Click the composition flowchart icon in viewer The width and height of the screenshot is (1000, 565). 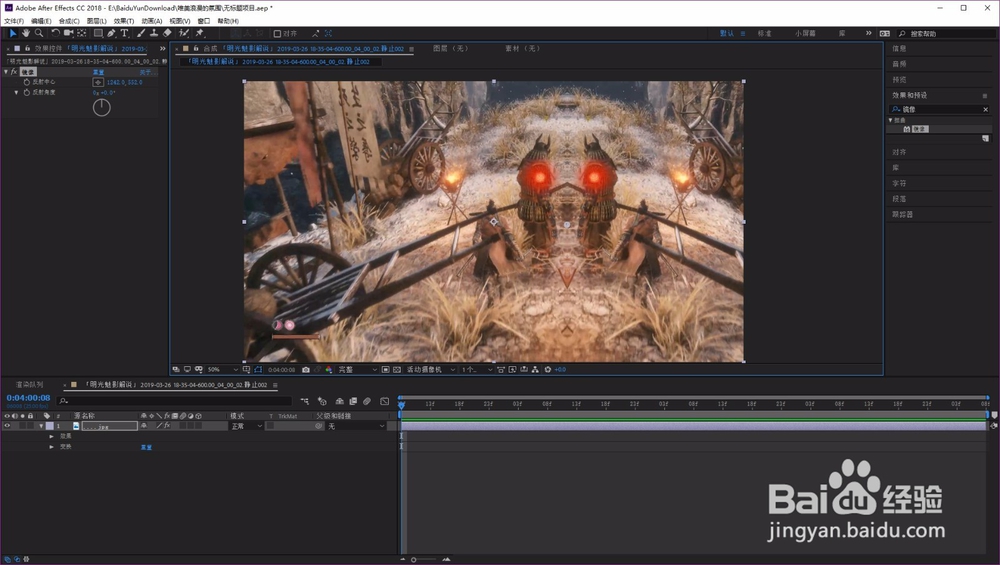coord(534,370)
